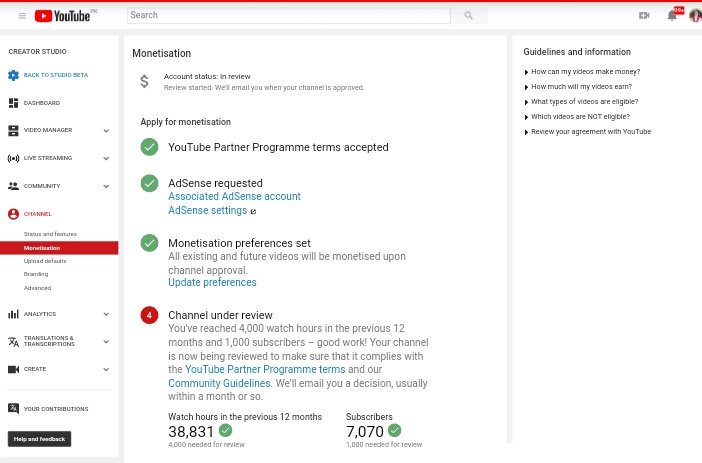Image resolution: width=702 pixels, height=463 pixels.
Task: Click Help and feedback button
Action: [x=39, y=439]
